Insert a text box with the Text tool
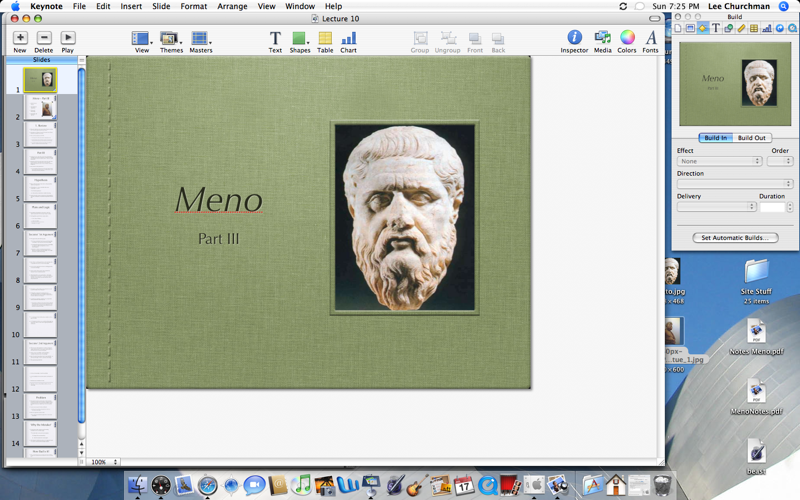Screen dimensions: 800x500 (x=275, y=38)
